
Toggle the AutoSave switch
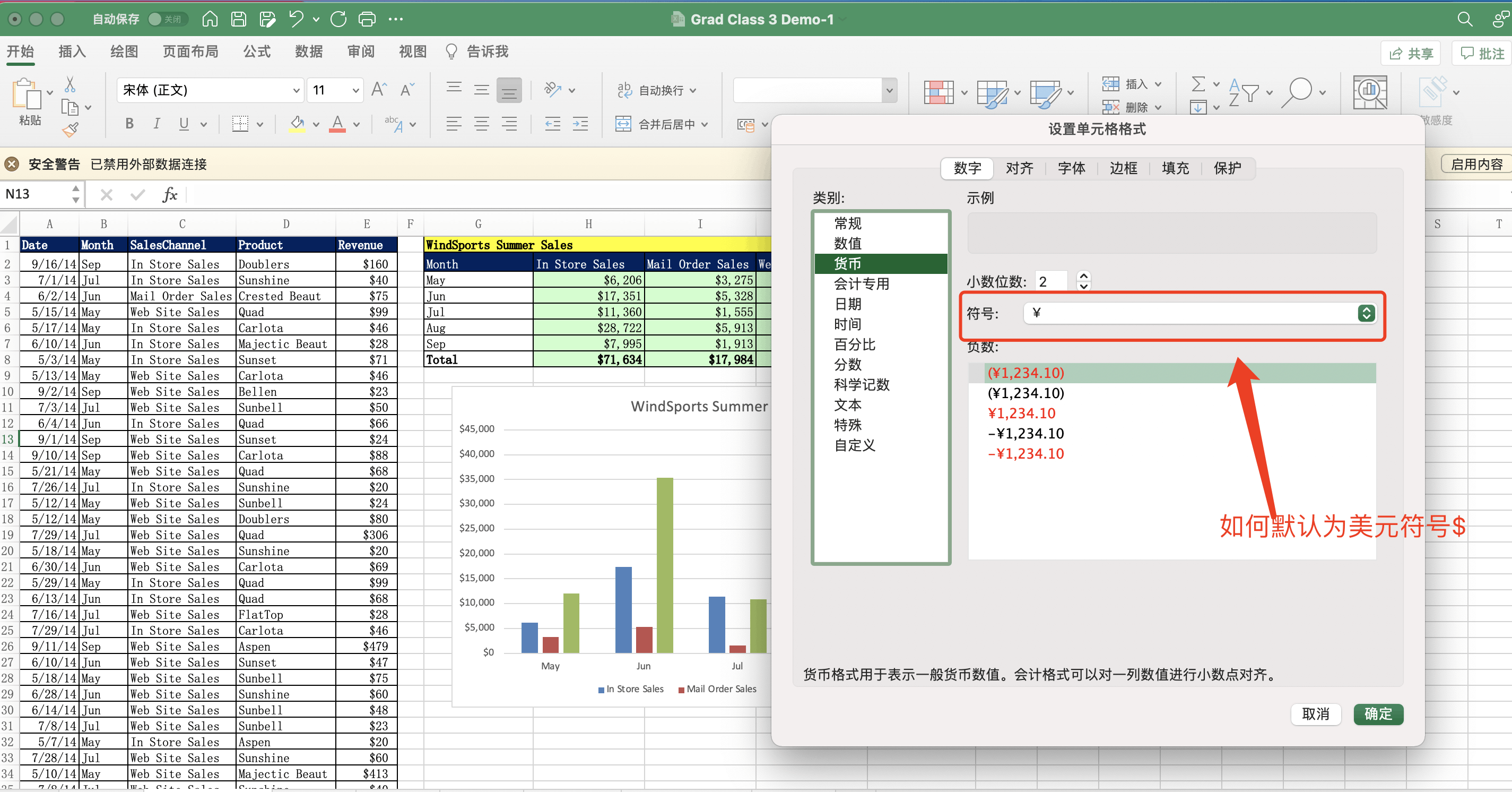167,19
